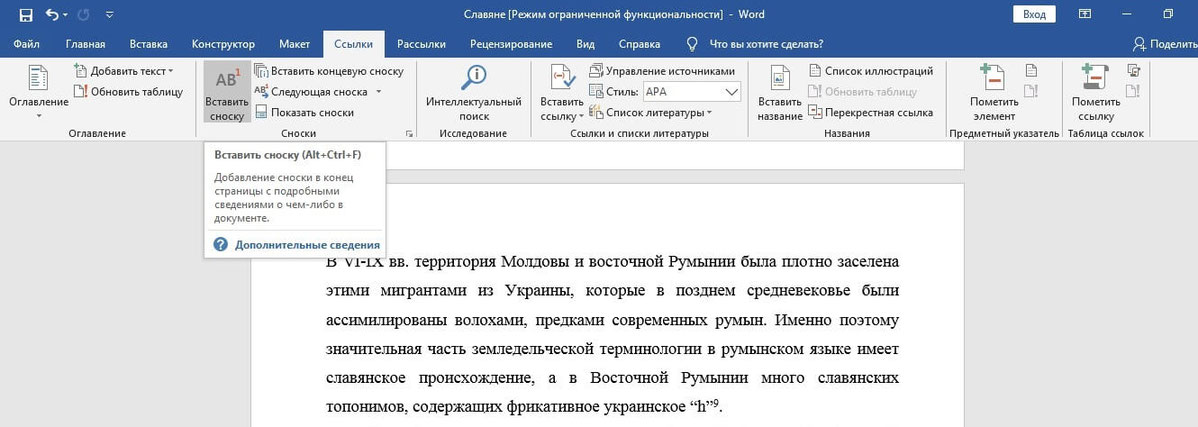Insert an endnote with Вставить концевую сноску
Image resolution: width=1198 pixels, height=427 pixels.
(329, 71)
